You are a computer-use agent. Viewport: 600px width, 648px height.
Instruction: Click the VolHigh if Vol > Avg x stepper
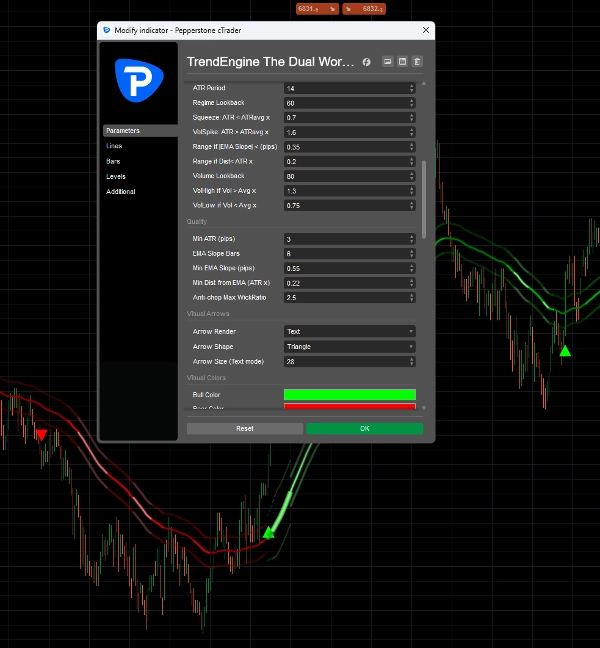(x=412, y=191)
